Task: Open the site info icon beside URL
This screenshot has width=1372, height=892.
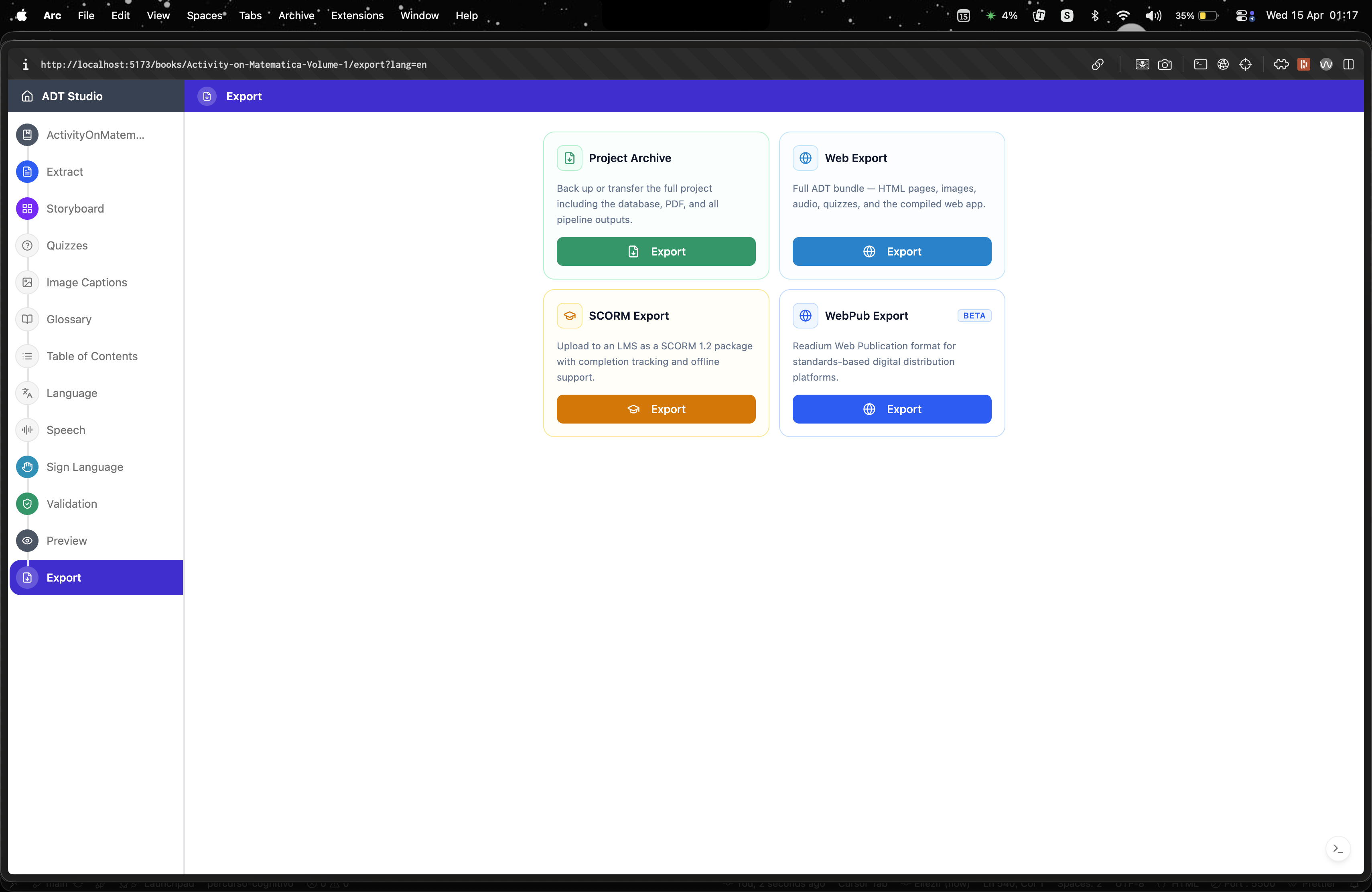Action: coord(25,65)
